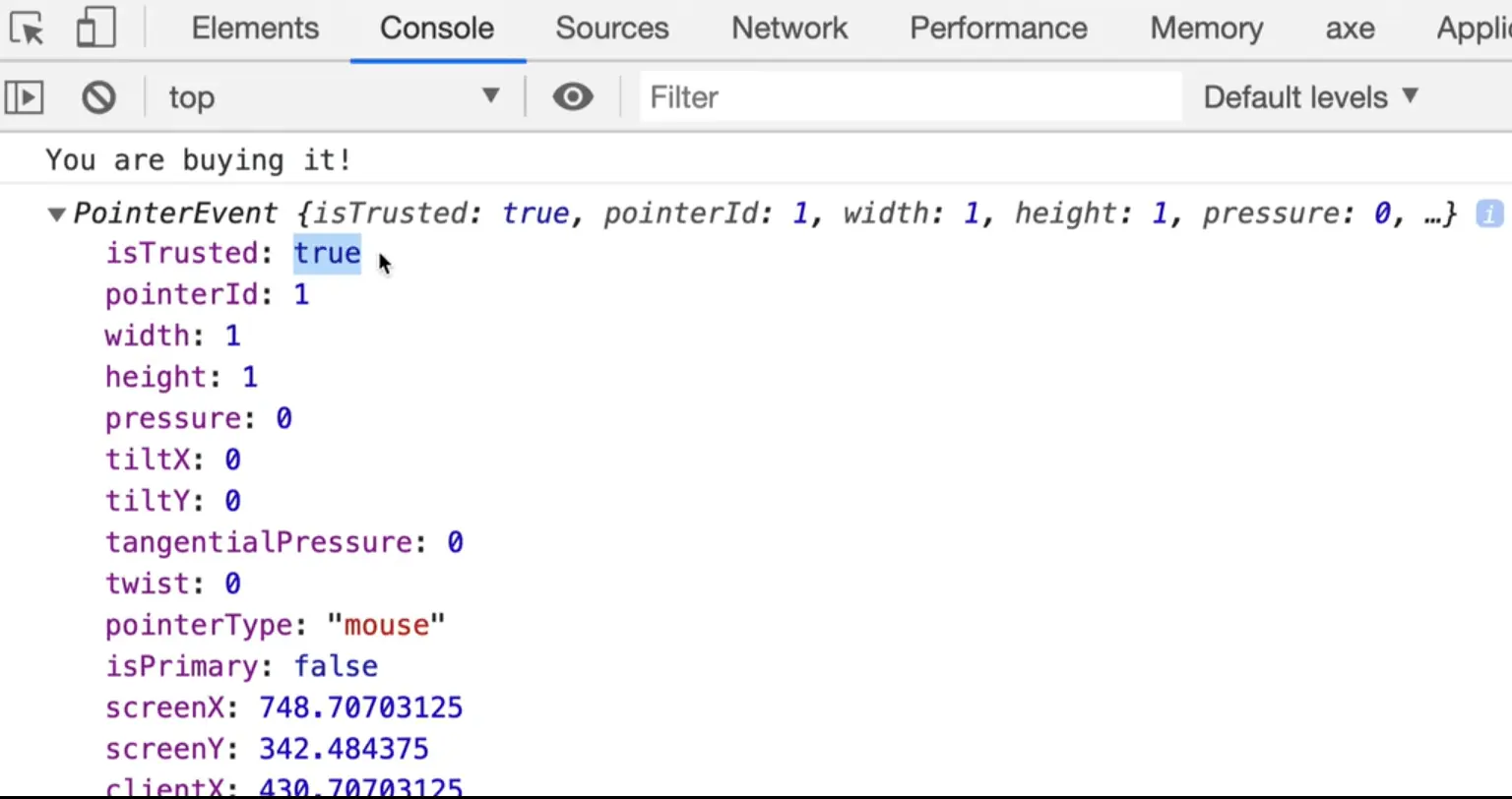
Task: Click the "You are buying it!" log message
Action: pyautogui.click(x=199, y=160)
